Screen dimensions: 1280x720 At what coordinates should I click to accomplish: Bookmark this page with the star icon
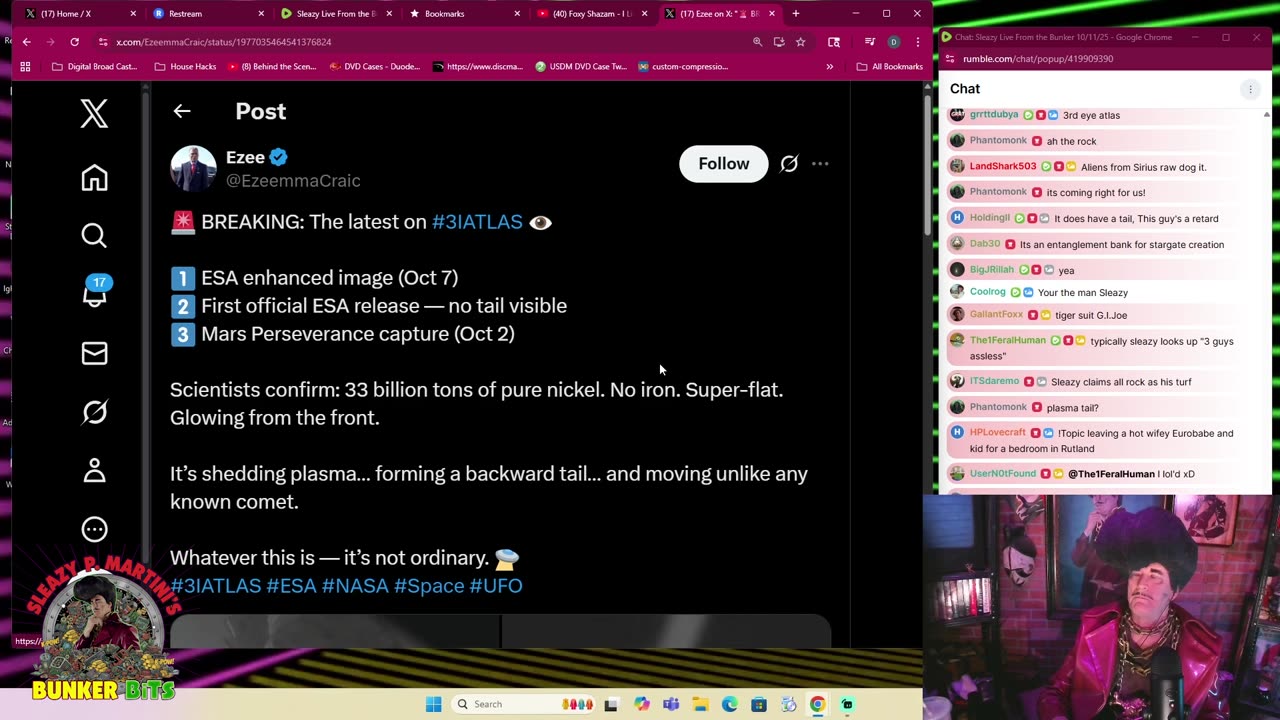point(800,42)
